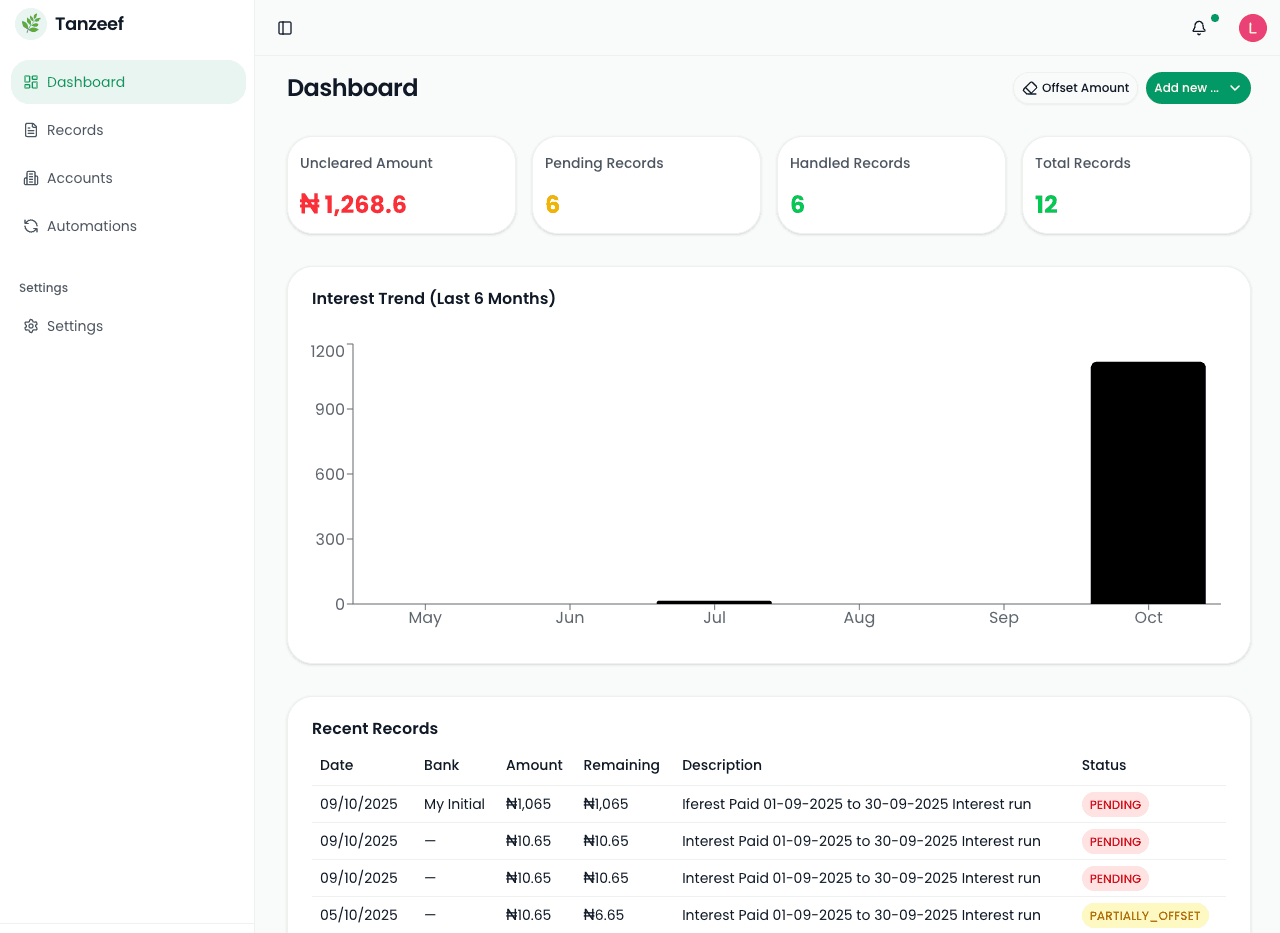1280x933 pixels.
Task: Click the Automations refresh-arrows icon
Action: coord(30,225)
